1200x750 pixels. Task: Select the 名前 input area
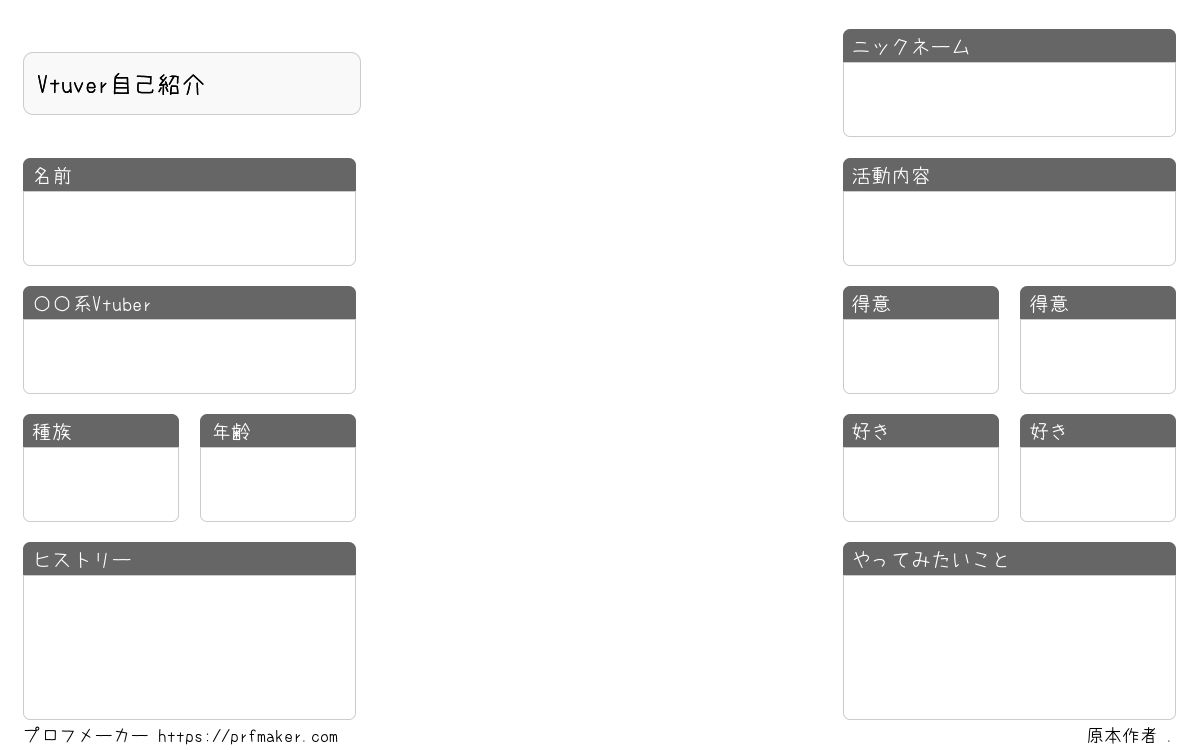click(x=189, y=228)
